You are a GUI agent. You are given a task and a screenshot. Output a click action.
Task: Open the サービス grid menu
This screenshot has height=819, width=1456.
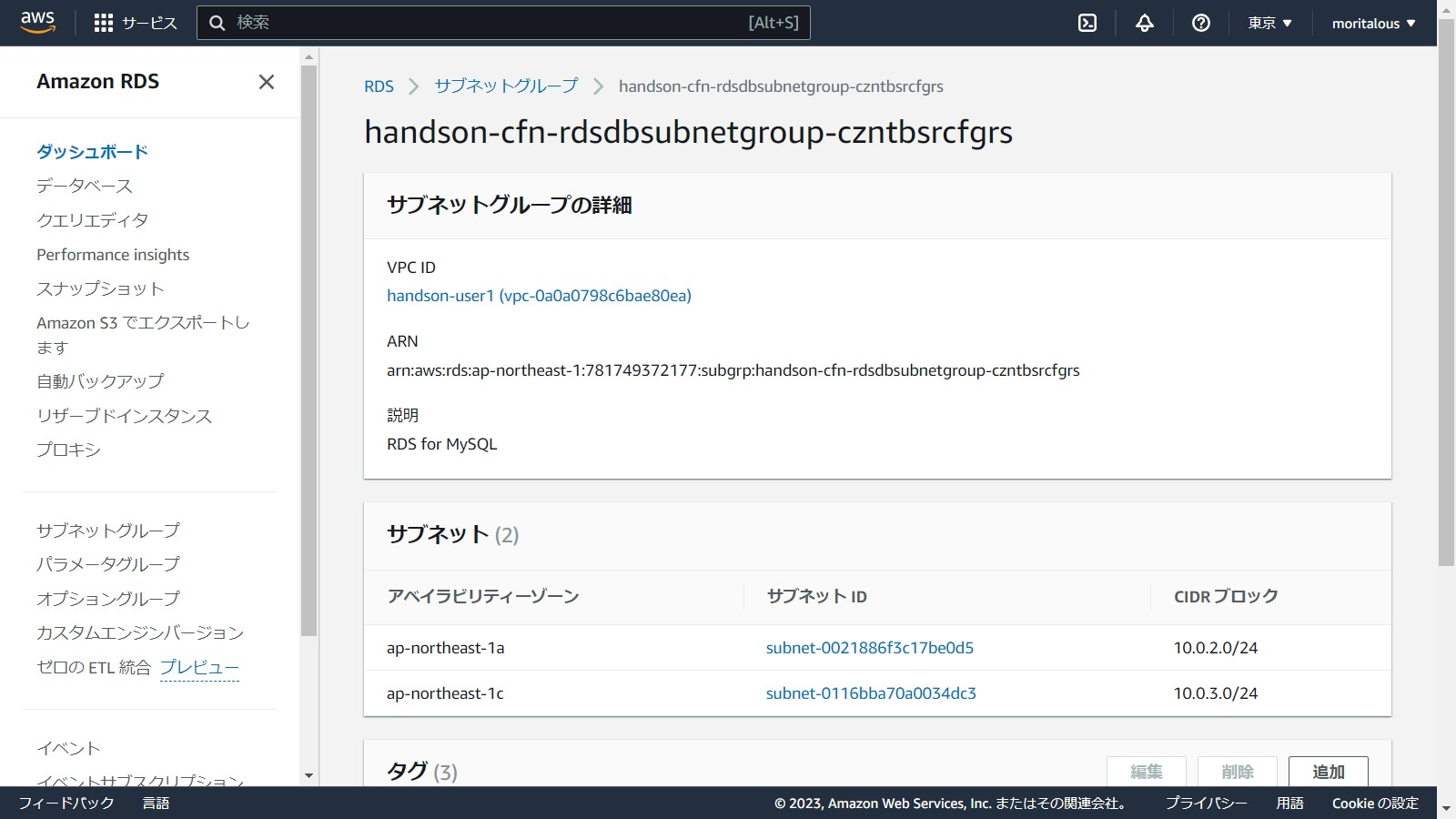coord(136,23)
